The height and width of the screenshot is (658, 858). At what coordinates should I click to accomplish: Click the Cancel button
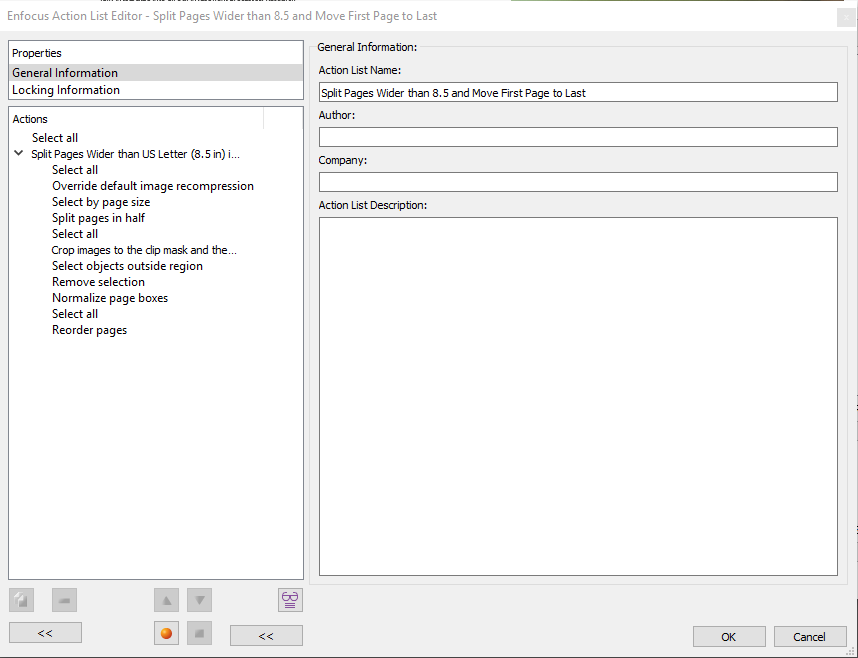(x=809, y=637)
